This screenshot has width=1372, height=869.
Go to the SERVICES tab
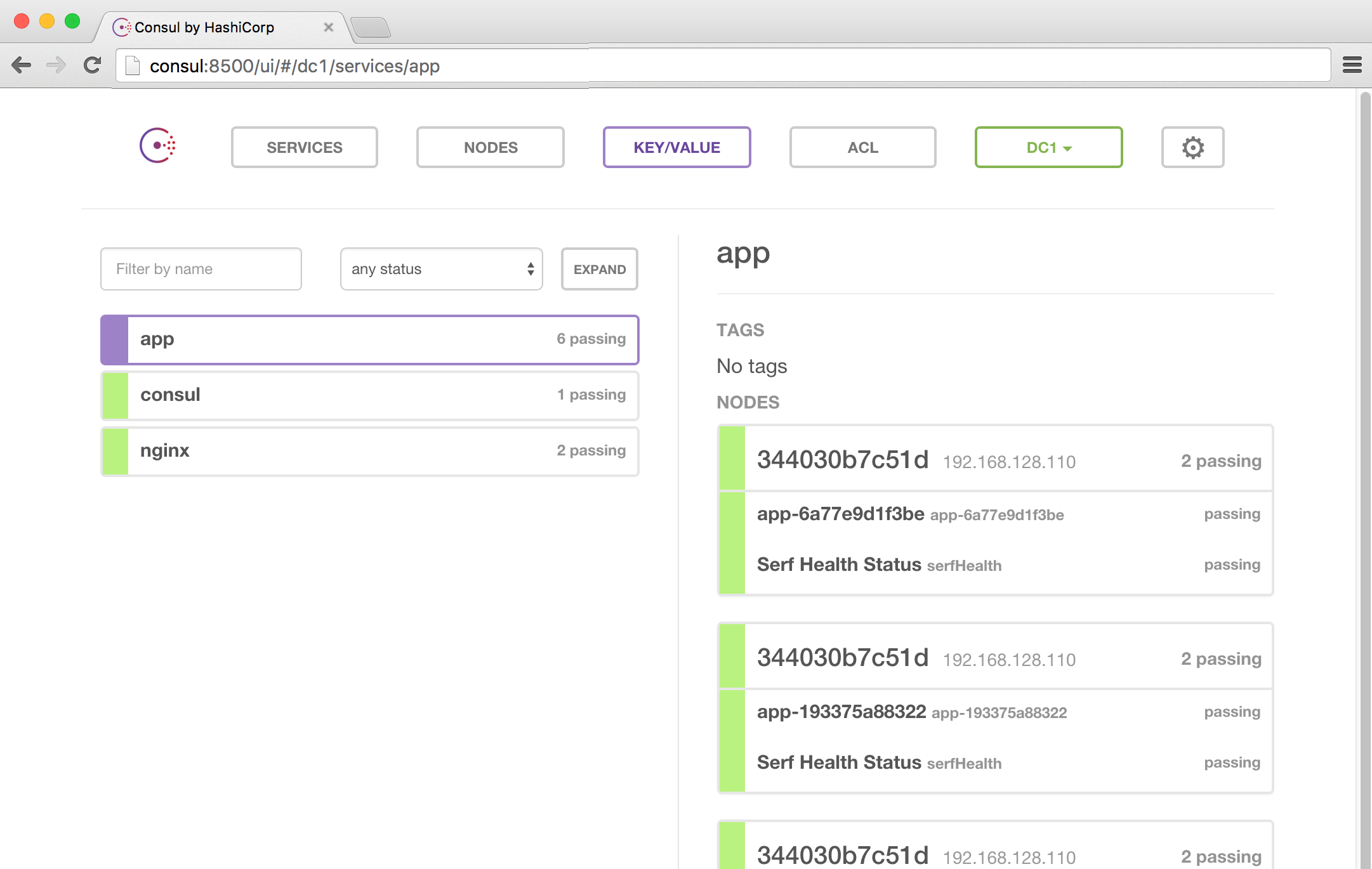point(305,147)
